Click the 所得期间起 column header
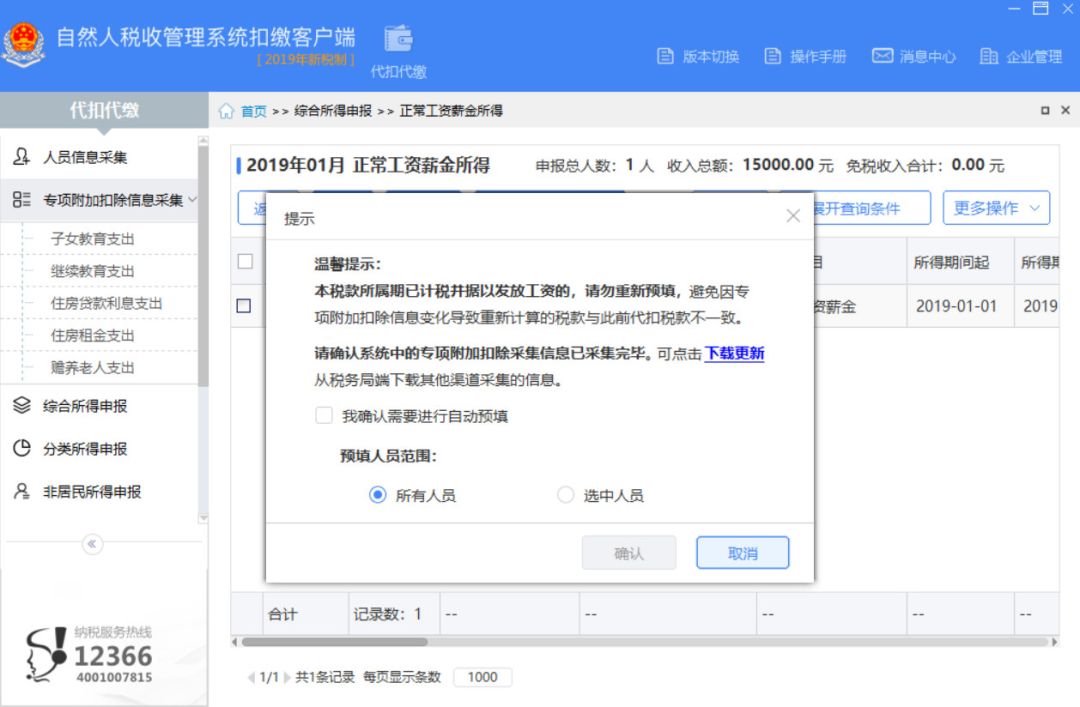The image size is (1080, 707). tap(959, 262)
